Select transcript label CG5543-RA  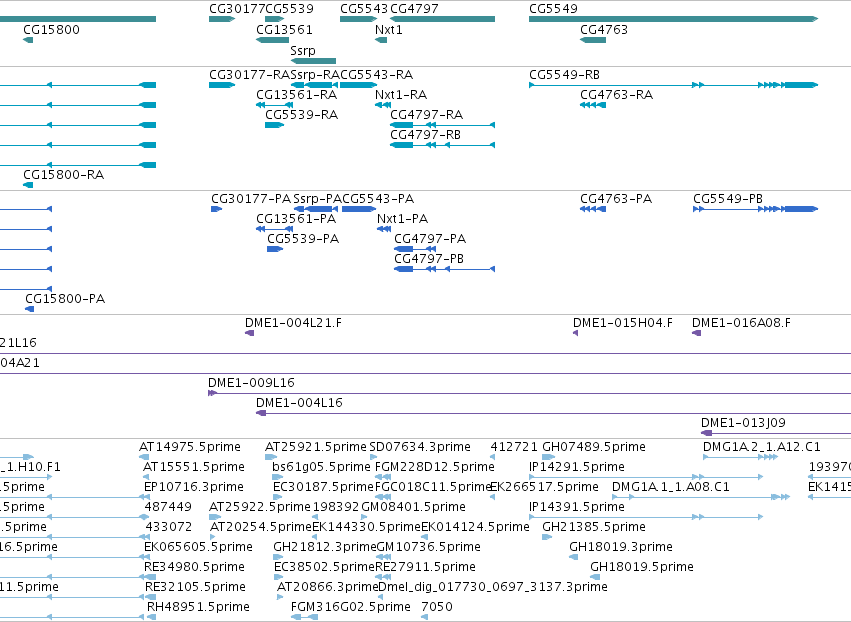377,74
